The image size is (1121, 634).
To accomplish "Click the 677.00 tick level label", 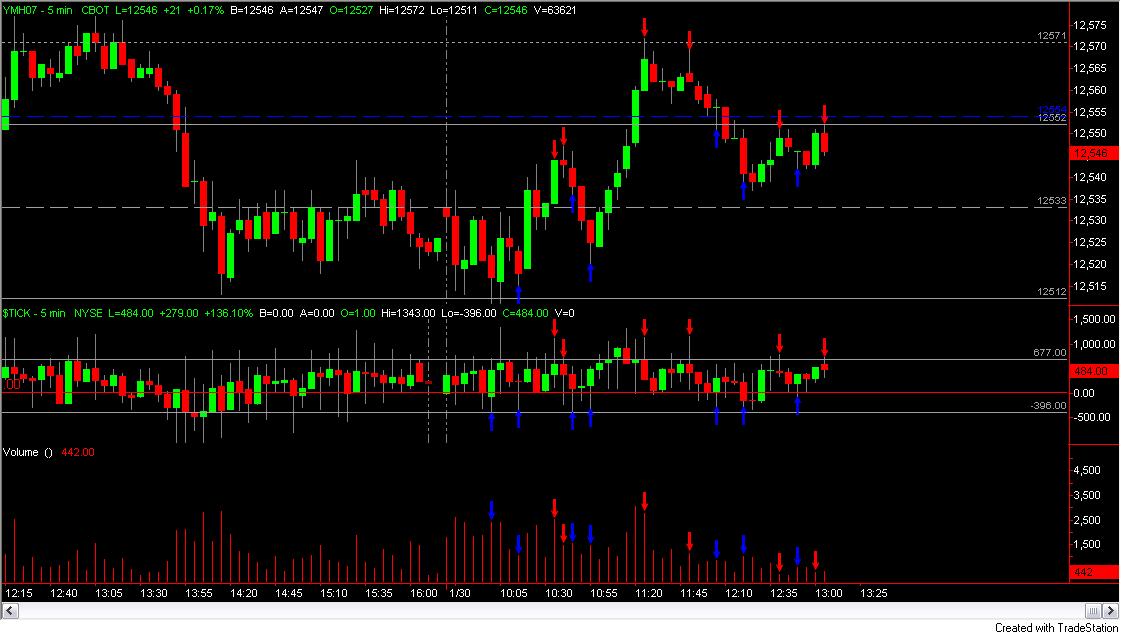I will pyautogui.click(x=1050, y=352).
